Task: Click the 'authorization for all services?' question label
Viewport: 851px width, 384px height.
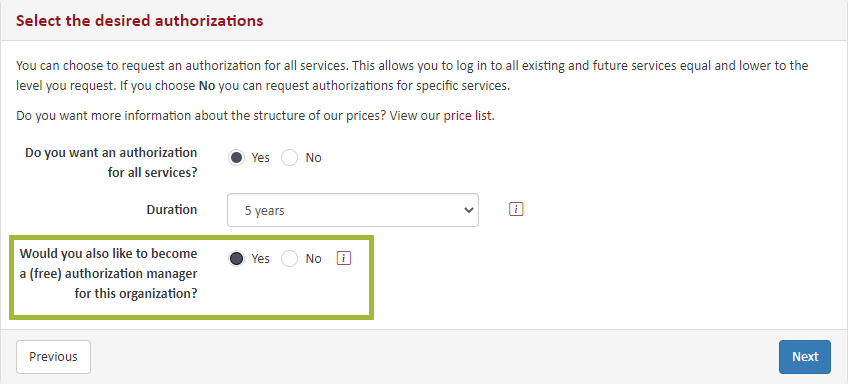Action: tap(111, 163)
